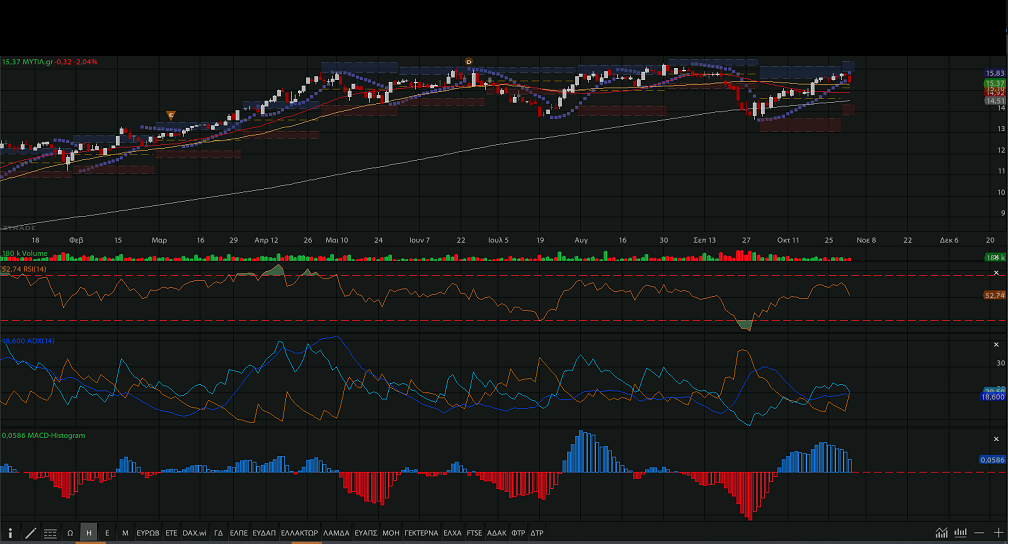Open the ΜΟΗ symbol tab
Image resolution: width=1010 pixels, height=544 pixels.
[391, 533]
